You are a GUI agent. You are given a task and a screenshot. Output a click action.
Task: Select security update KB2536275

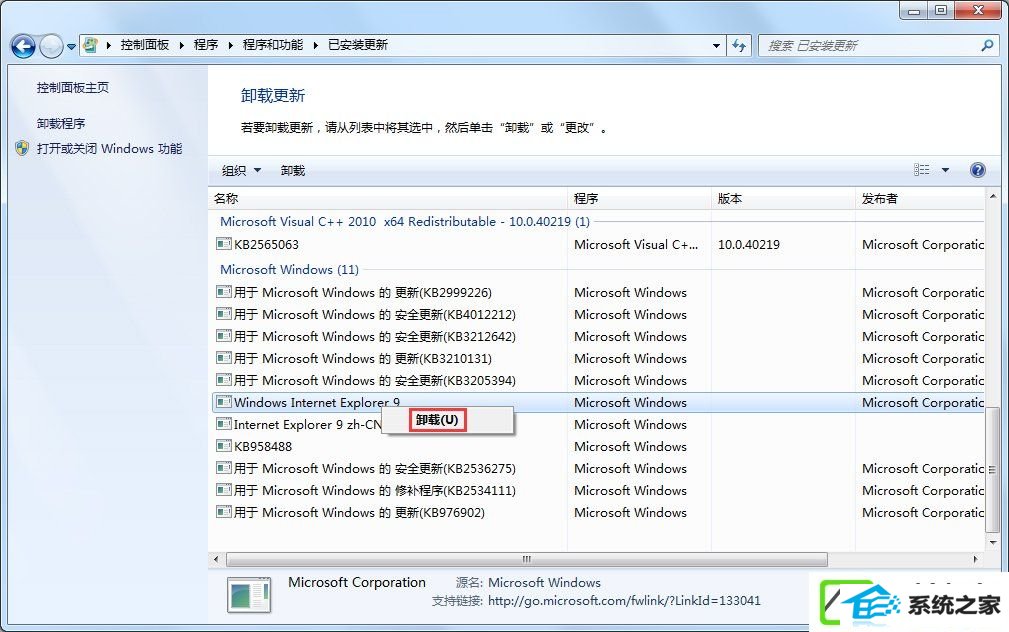(598, 469)
